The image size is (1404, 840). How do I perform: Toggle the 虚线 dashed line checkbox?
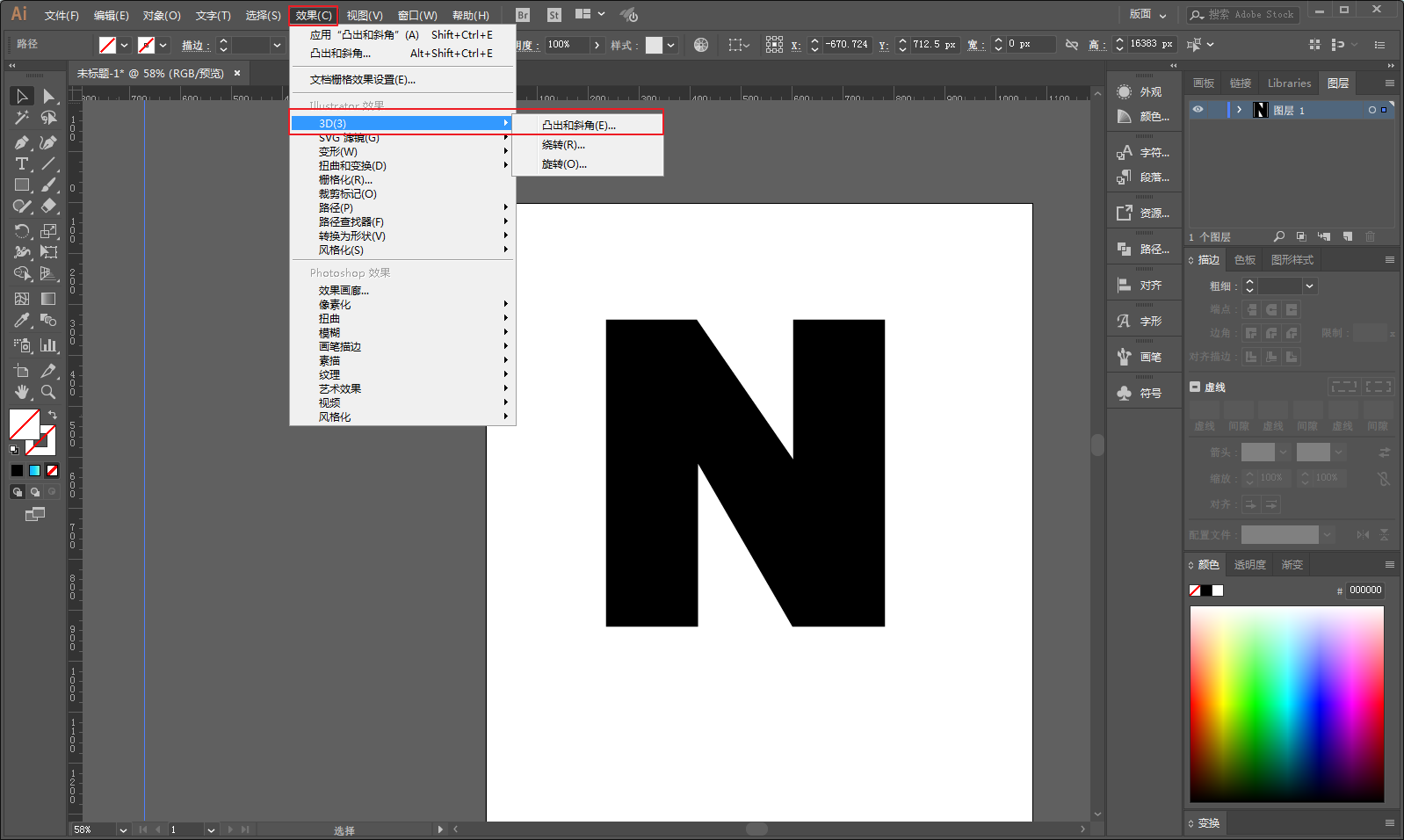point(1195,387)
